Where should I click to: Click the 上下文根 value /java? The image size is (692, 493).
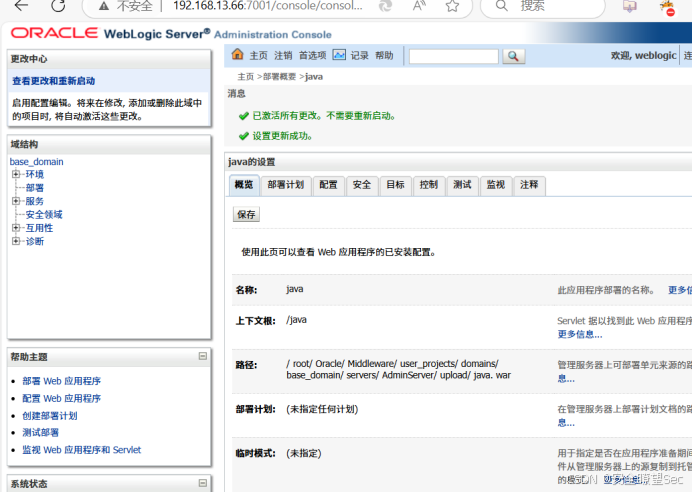297,320
